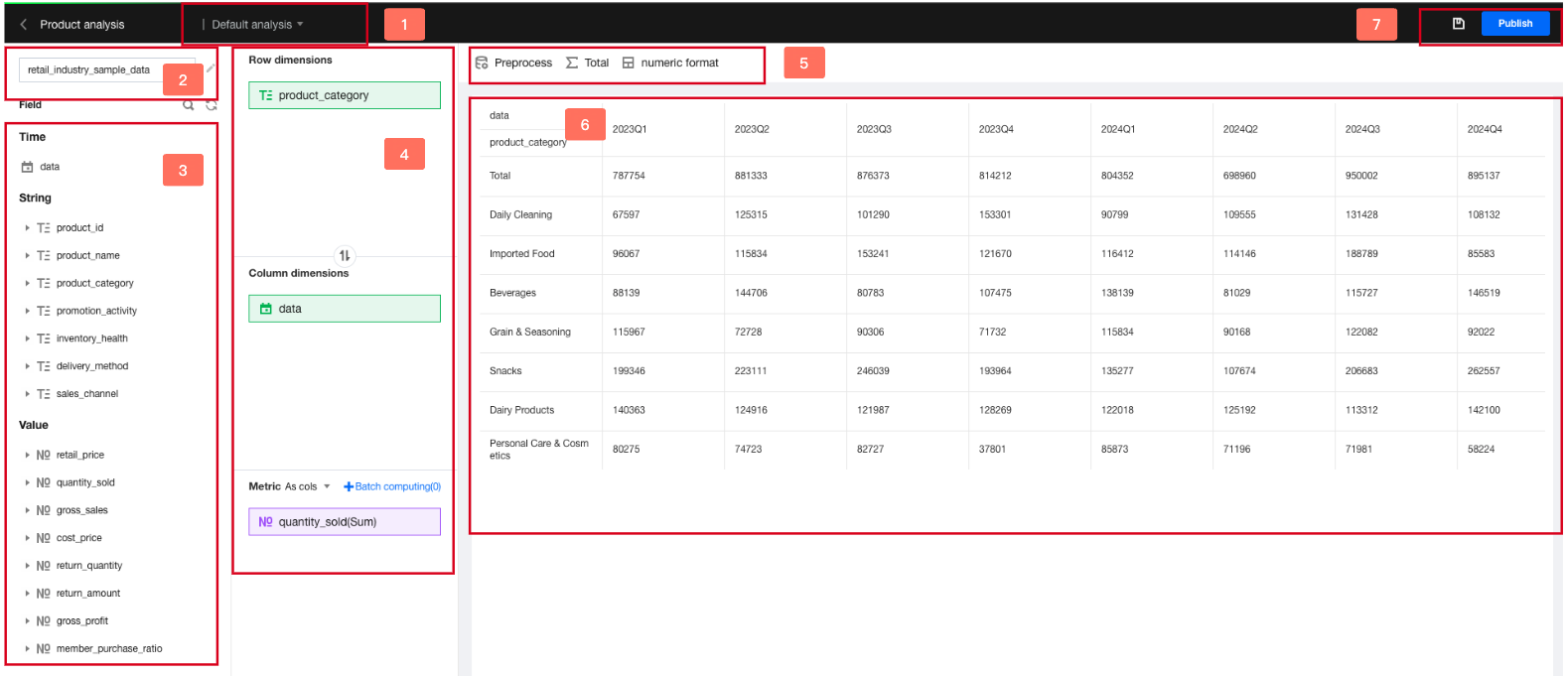Refresh the field list
Screen dimensions: 1568x676
point(212,104)
